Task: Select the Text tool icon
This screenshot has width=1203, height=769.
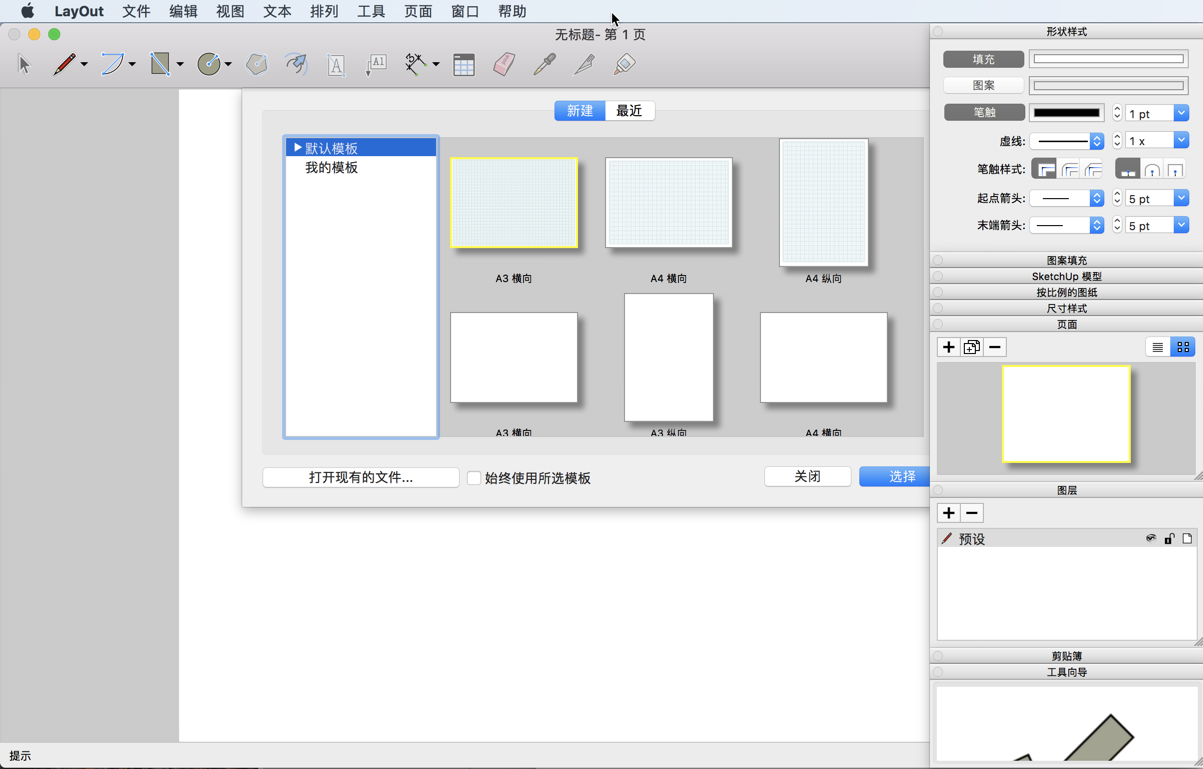Action: tap(336, 65)
